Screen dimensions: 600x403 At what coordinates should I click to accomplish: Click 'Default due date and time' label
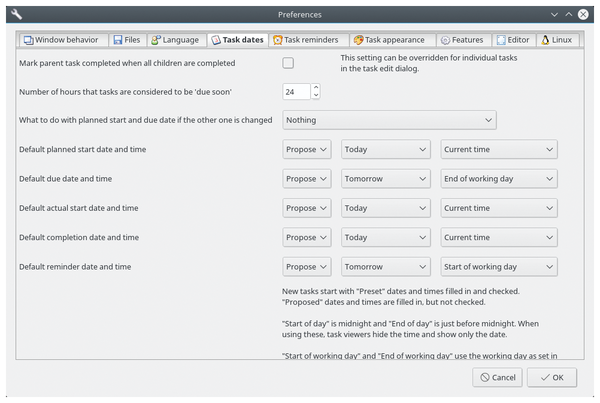click(65, 179)
